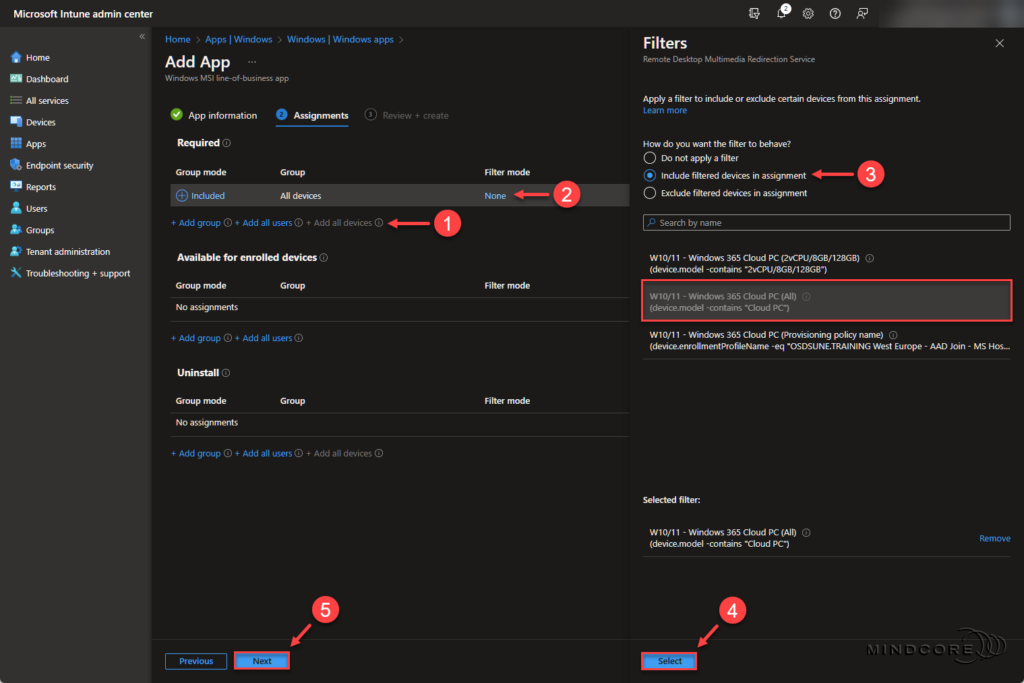The height and width of the screenshot is (683, 1024).
Task: Click the Apps icon in the left sidebar
Action: tap(14, 143)
